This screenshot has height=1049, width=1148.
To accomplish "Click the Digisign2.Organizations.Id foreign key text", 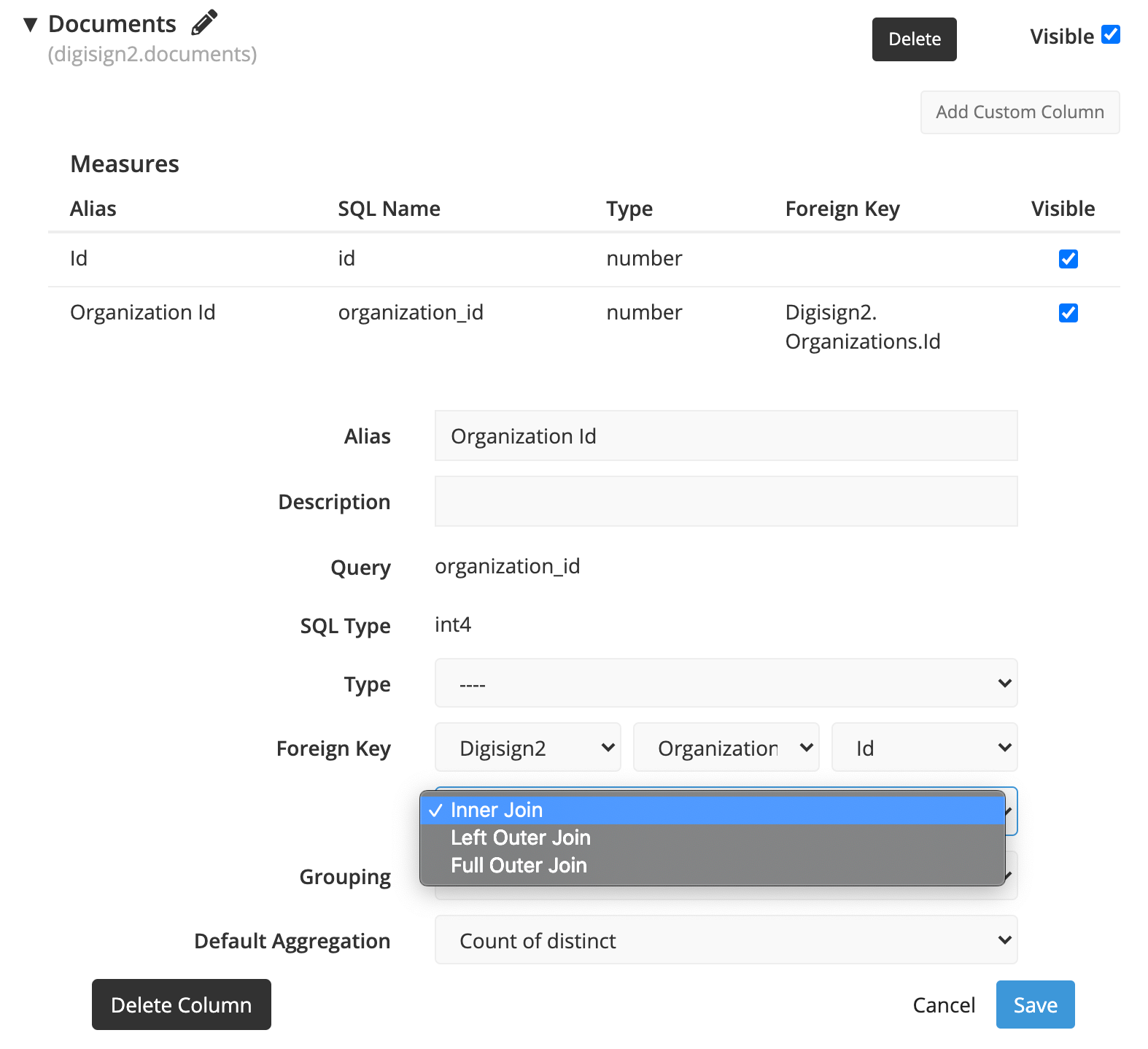I will [863, 327].
